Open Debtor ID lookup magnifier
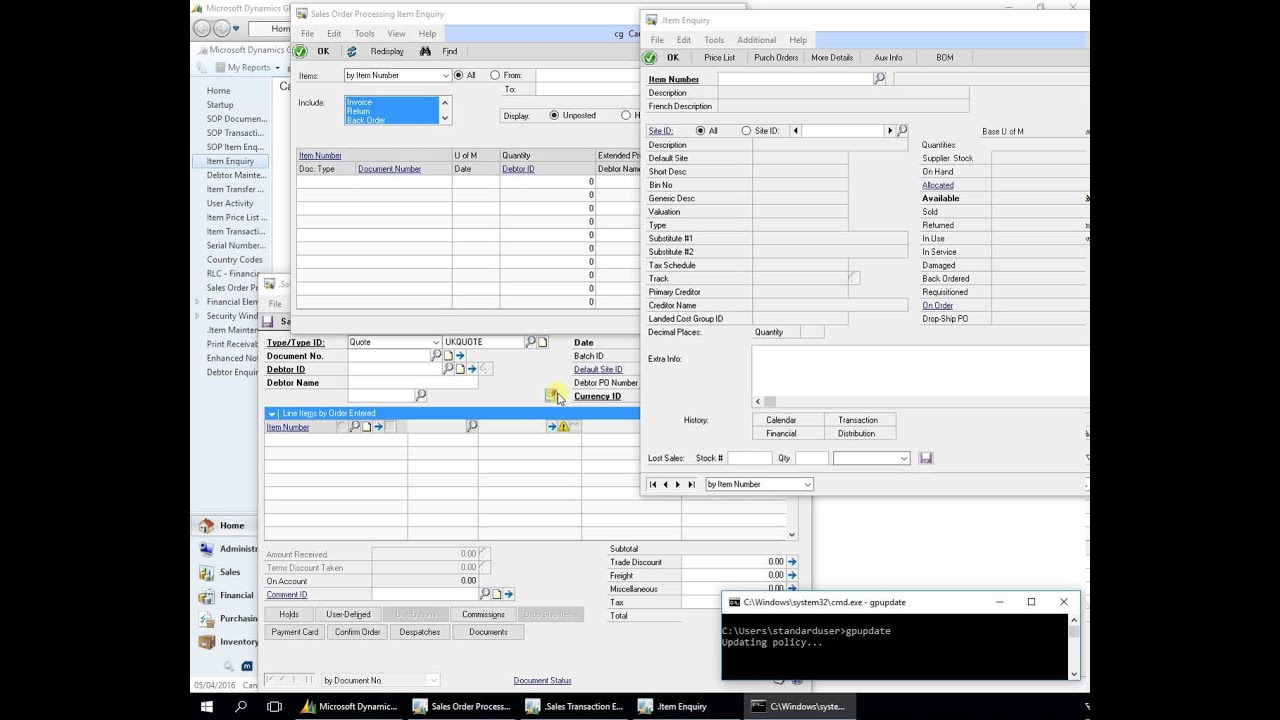The width and height of the screenshot is (1280, 720). 448,369
